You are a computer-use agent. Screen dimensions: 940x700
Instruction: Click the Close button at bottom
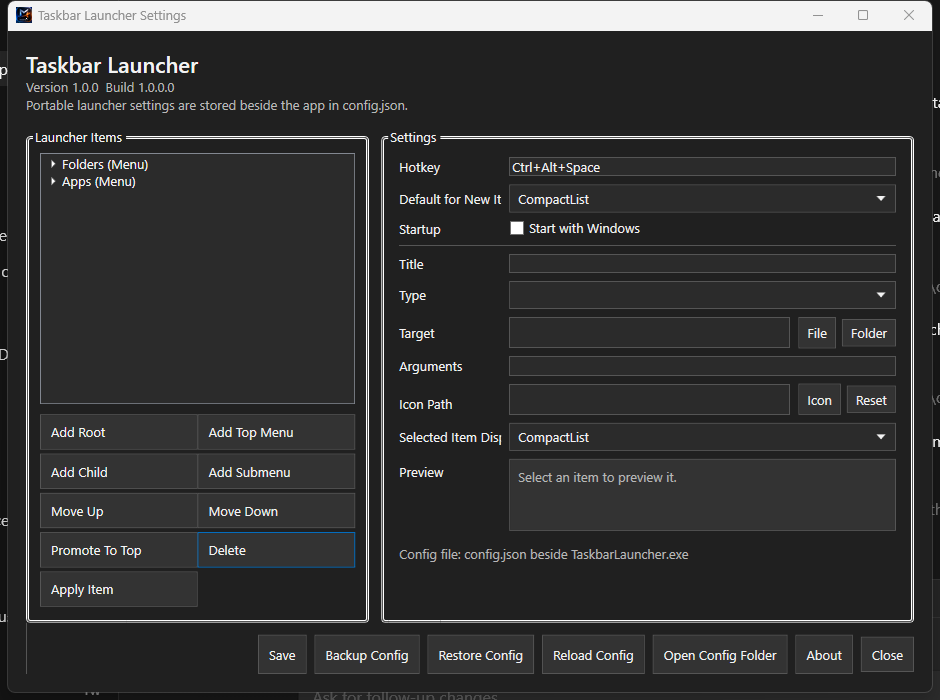[x=887, y=655]
